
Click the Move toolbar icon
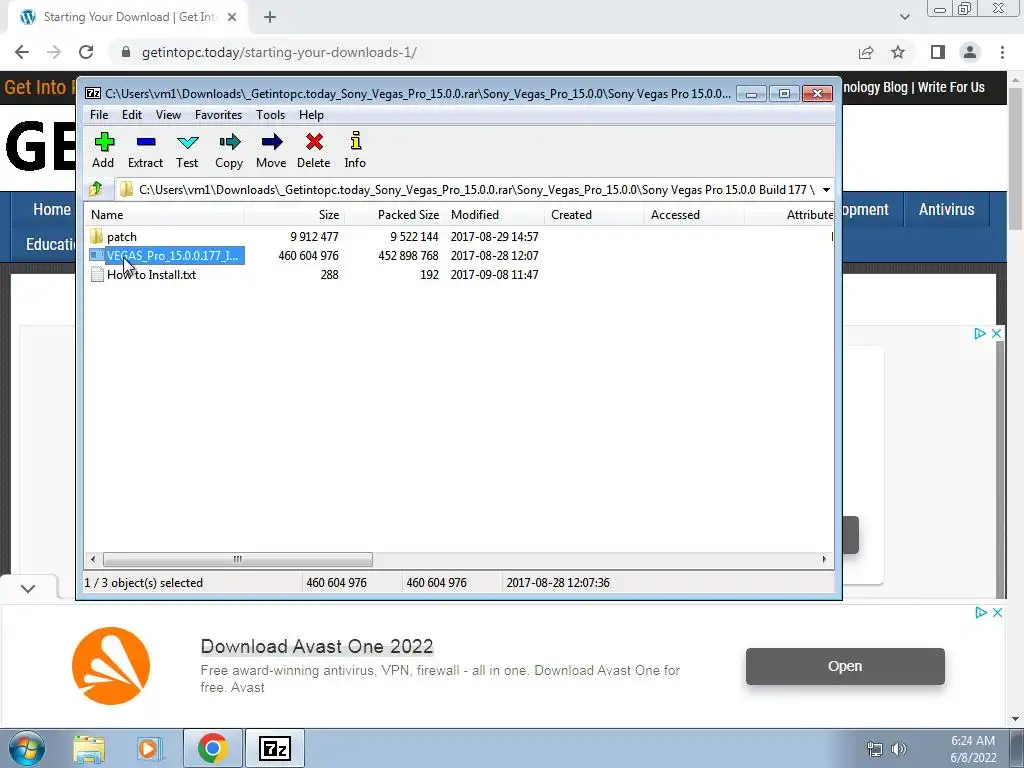(x=271, y=150)
